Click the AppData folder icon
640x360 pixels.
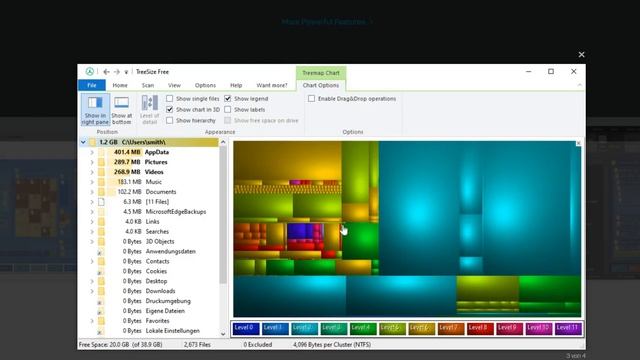101,152
